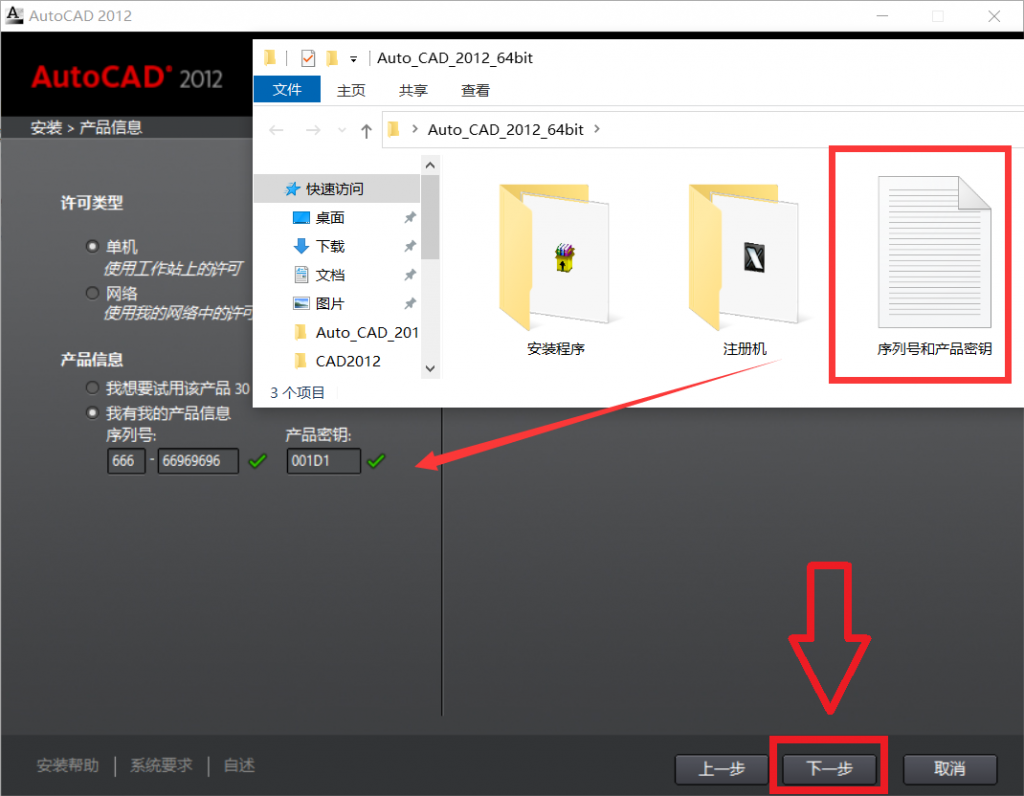Switch to the 查看 ribbon tab
The image size is (1024, 796).
click(475, 90)
